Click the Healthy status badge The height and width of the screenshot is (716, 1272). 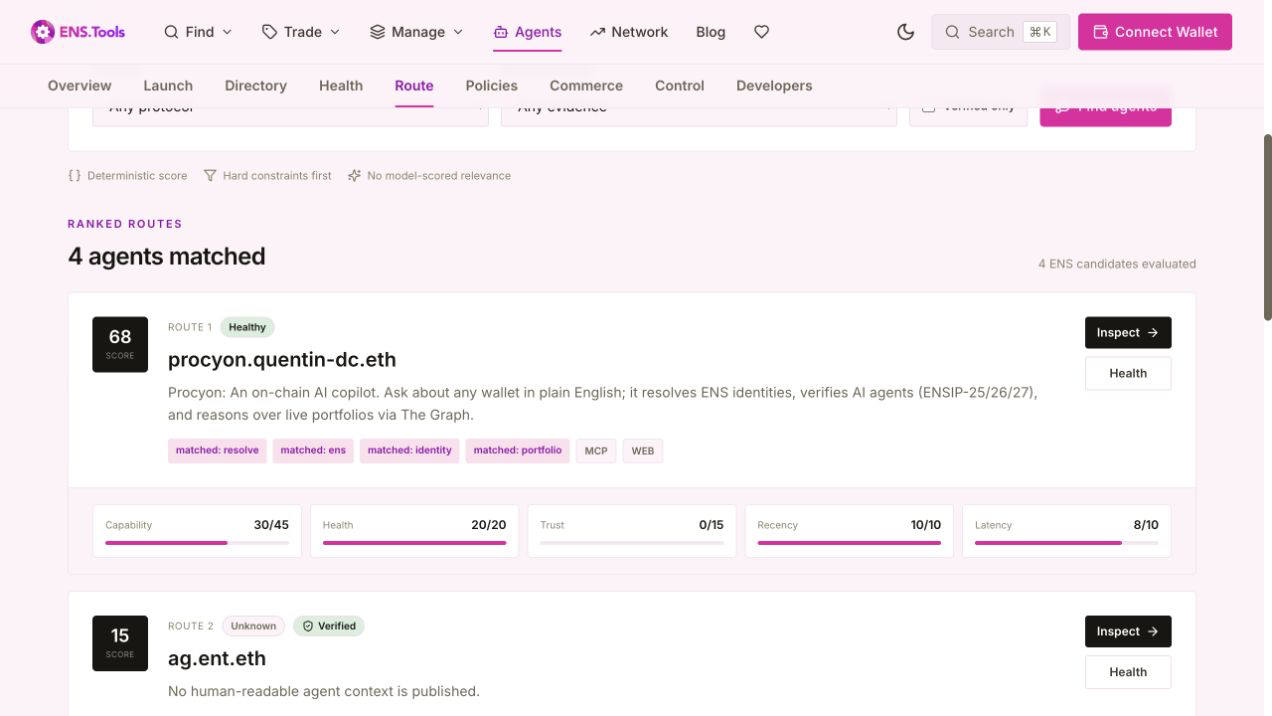(247, 327)
